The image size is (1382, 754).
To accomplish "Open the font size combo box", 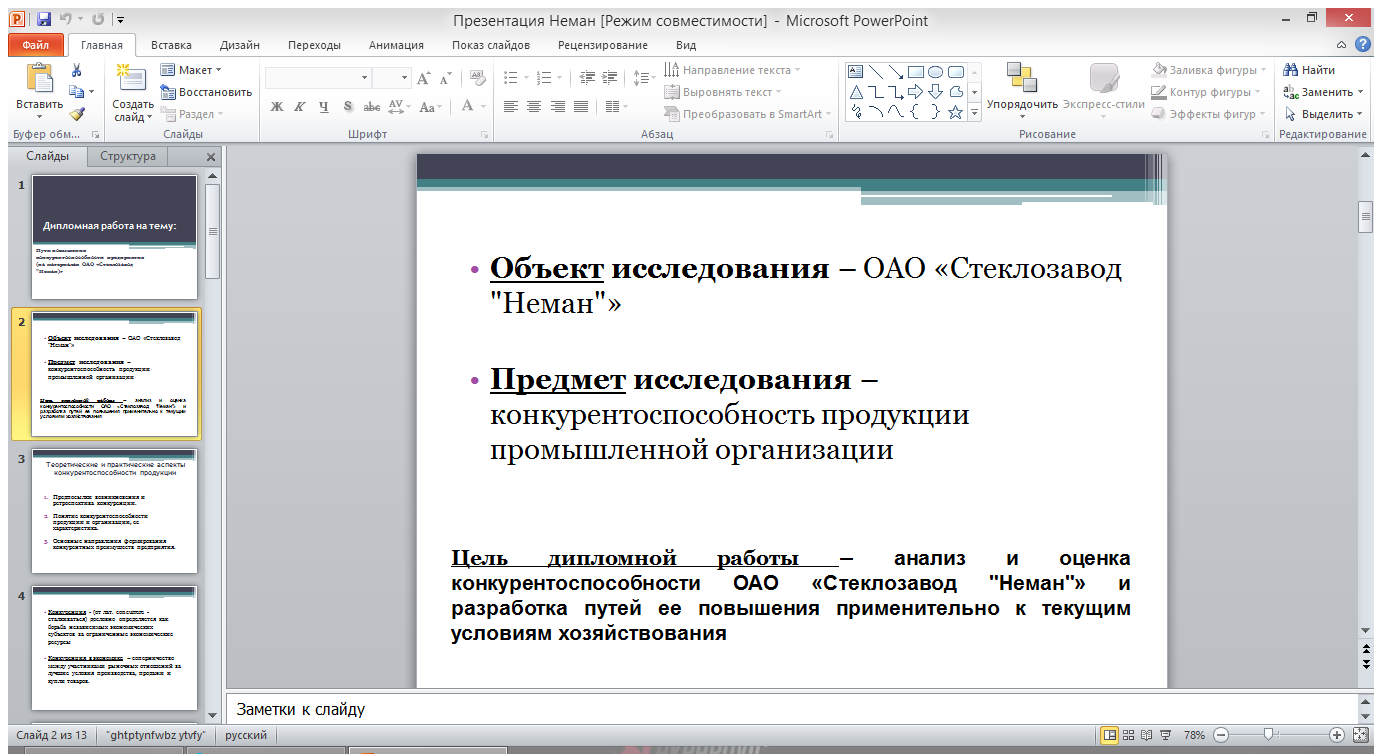I will point(392,78).
